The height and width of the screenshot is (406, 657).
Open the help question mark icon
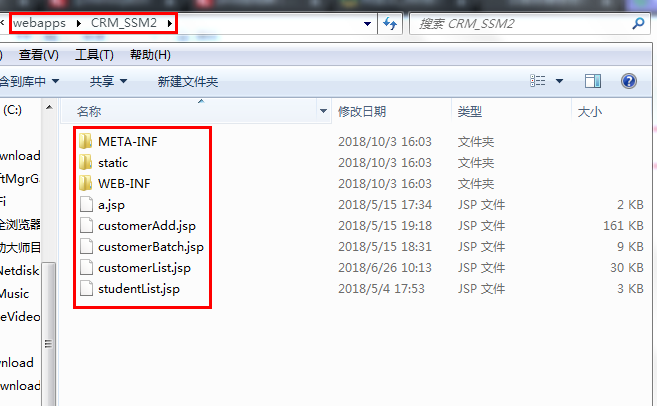(629, 81)
